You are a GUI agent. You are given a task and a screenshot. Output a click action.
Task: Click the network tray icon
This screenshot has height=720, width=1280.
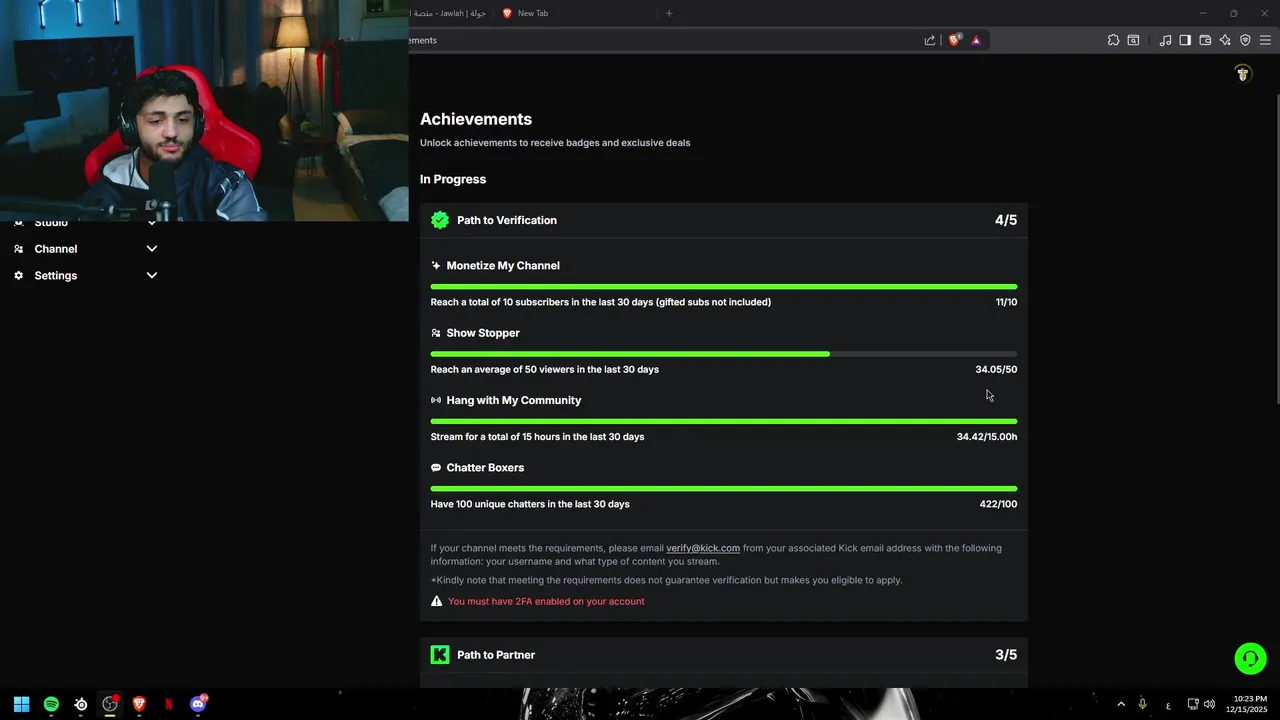[x=1193, y=704]
